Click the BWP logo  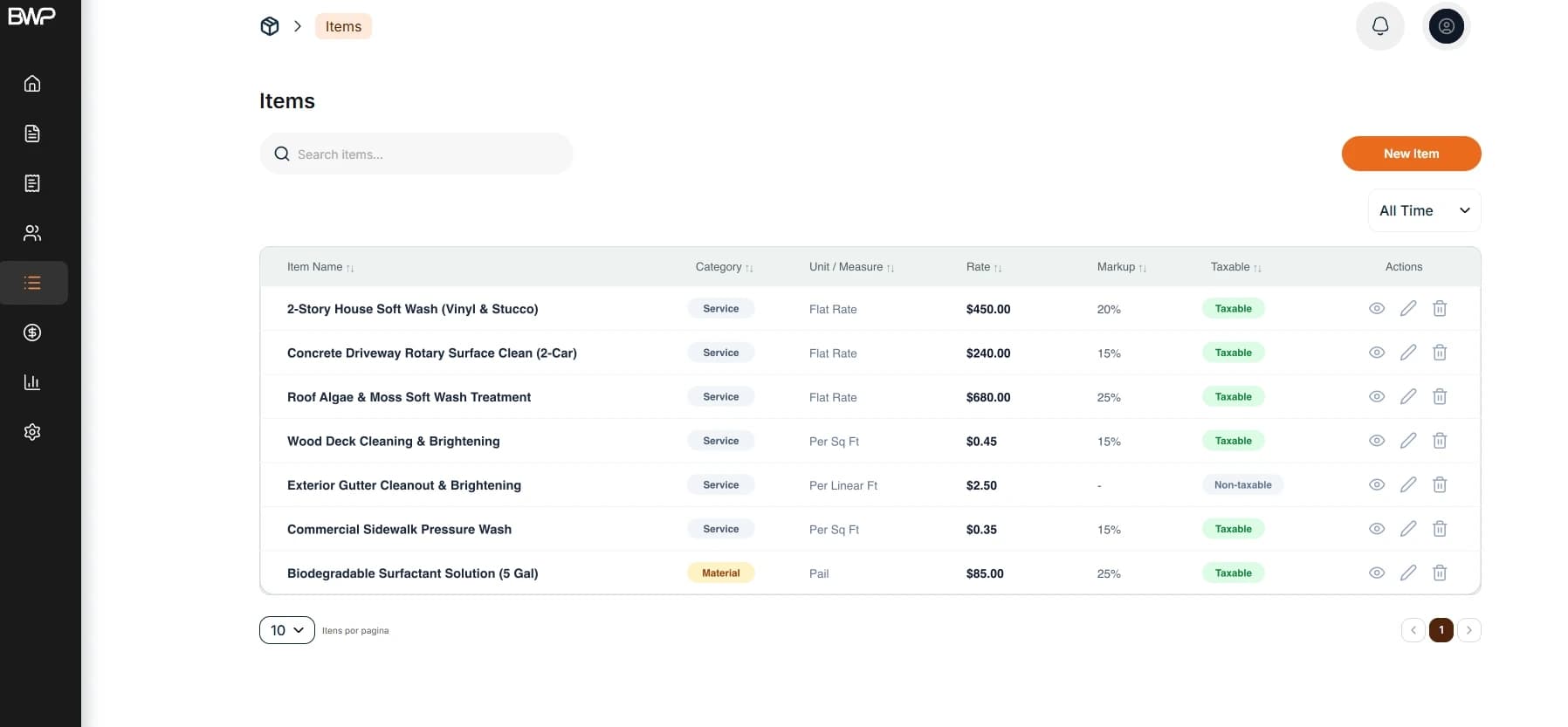coord(31,16)
